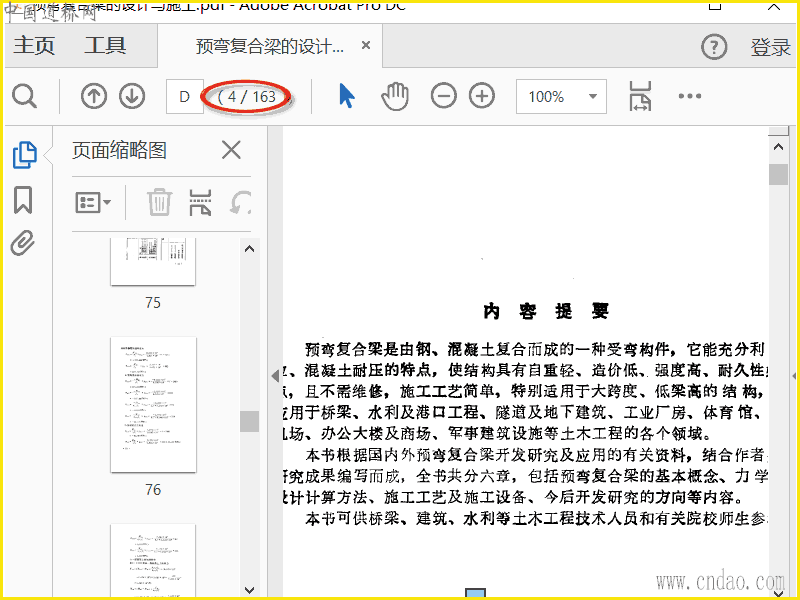Image resolution: width=800 pixels, height=600 pixels.
Task: Click the thumbnail label 76
Action: coord(153,490)
